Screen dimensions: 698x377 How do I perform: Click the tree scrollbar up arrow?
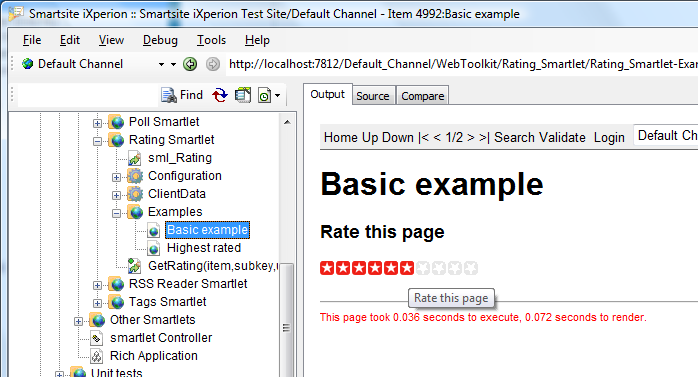point(287,122)
